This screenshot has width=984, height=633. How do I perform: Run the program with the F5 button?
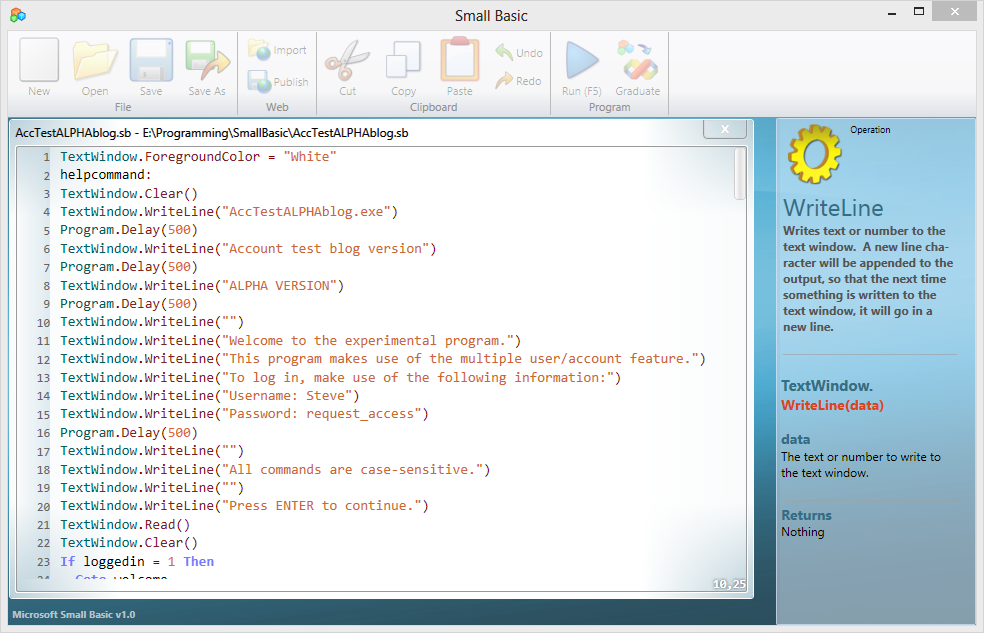pos(582,67)
